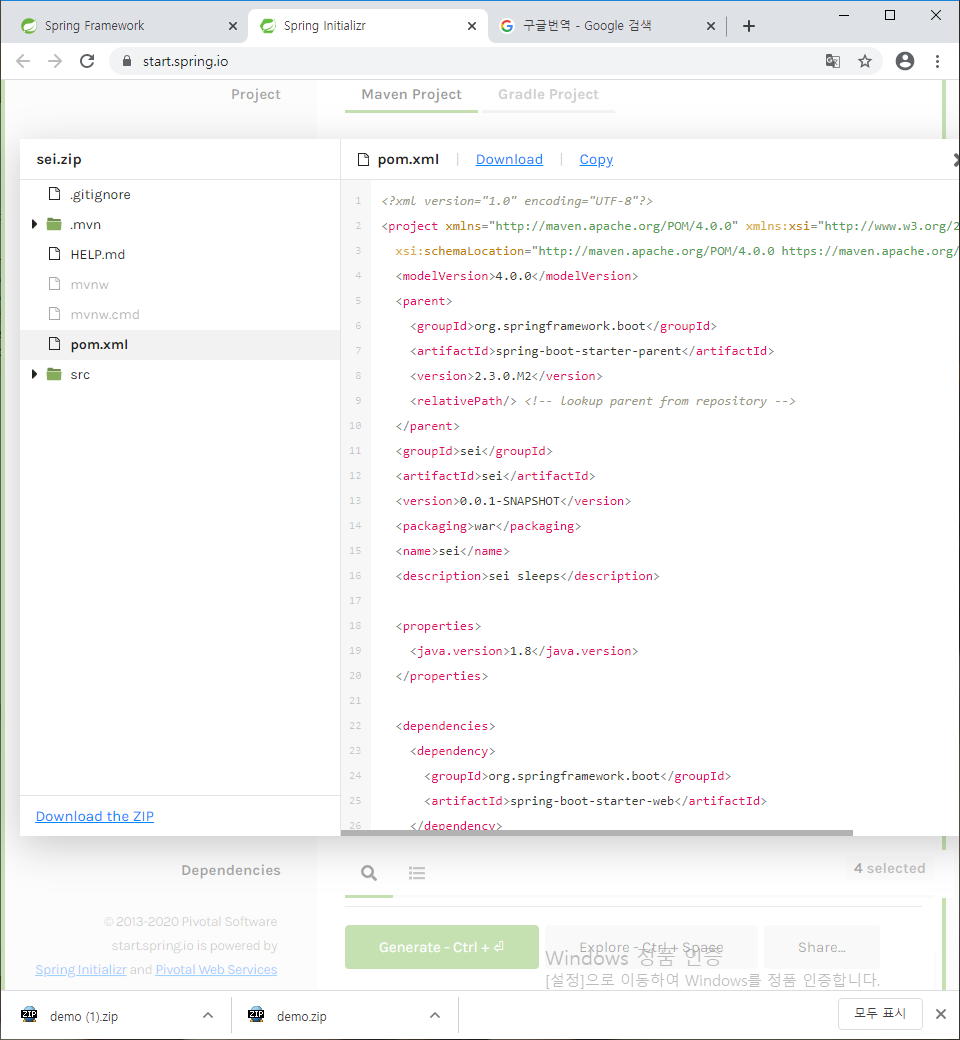960x1040 pixels.
Task: Close the Spring Framework tab
Action: [x=233, y=26]
